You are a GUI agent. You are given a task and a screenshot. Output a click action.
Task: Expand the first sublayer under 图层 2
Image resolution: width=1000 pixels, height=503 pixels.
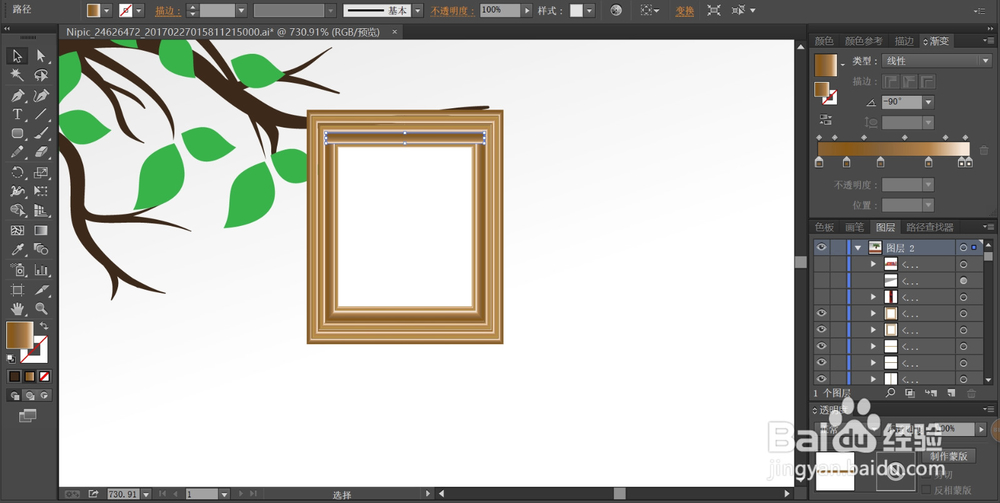click(874, 264)
